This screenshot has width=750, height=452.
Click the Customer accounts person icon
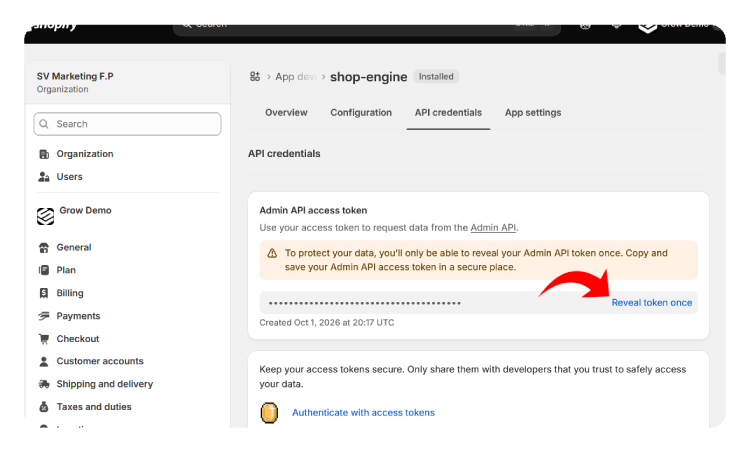tap(44, 362)
